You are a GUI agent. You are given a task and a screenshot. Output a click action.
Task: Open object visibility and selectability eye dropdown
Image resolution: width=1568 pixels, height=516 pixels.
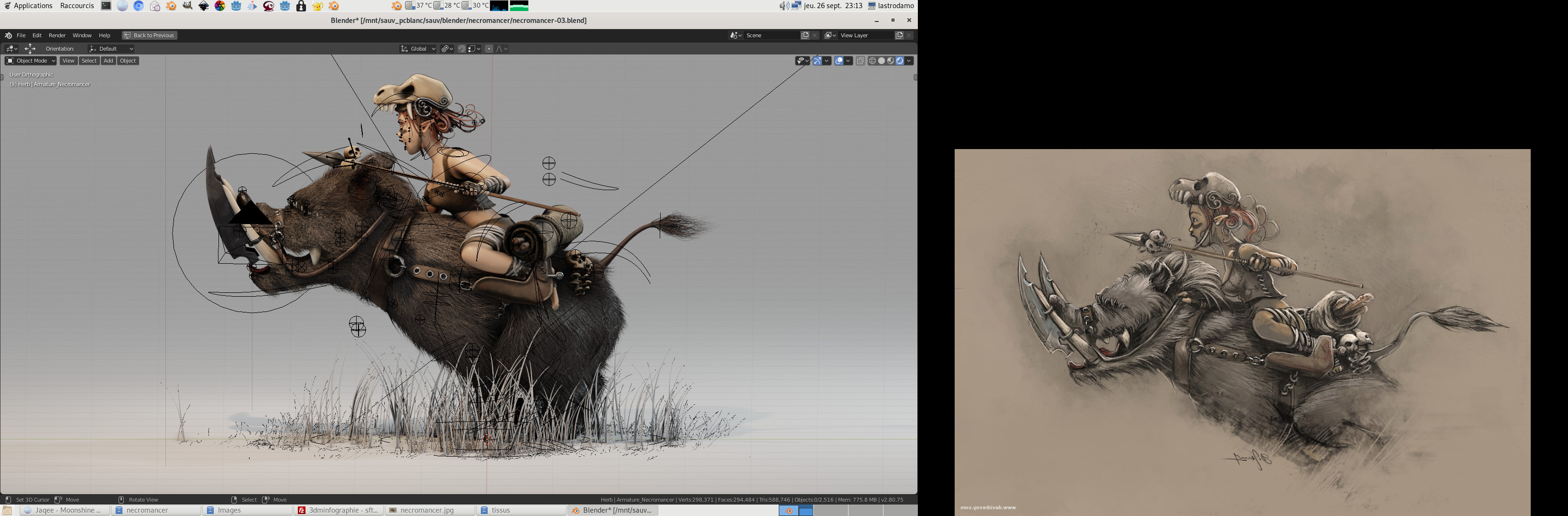click(803, 61)
